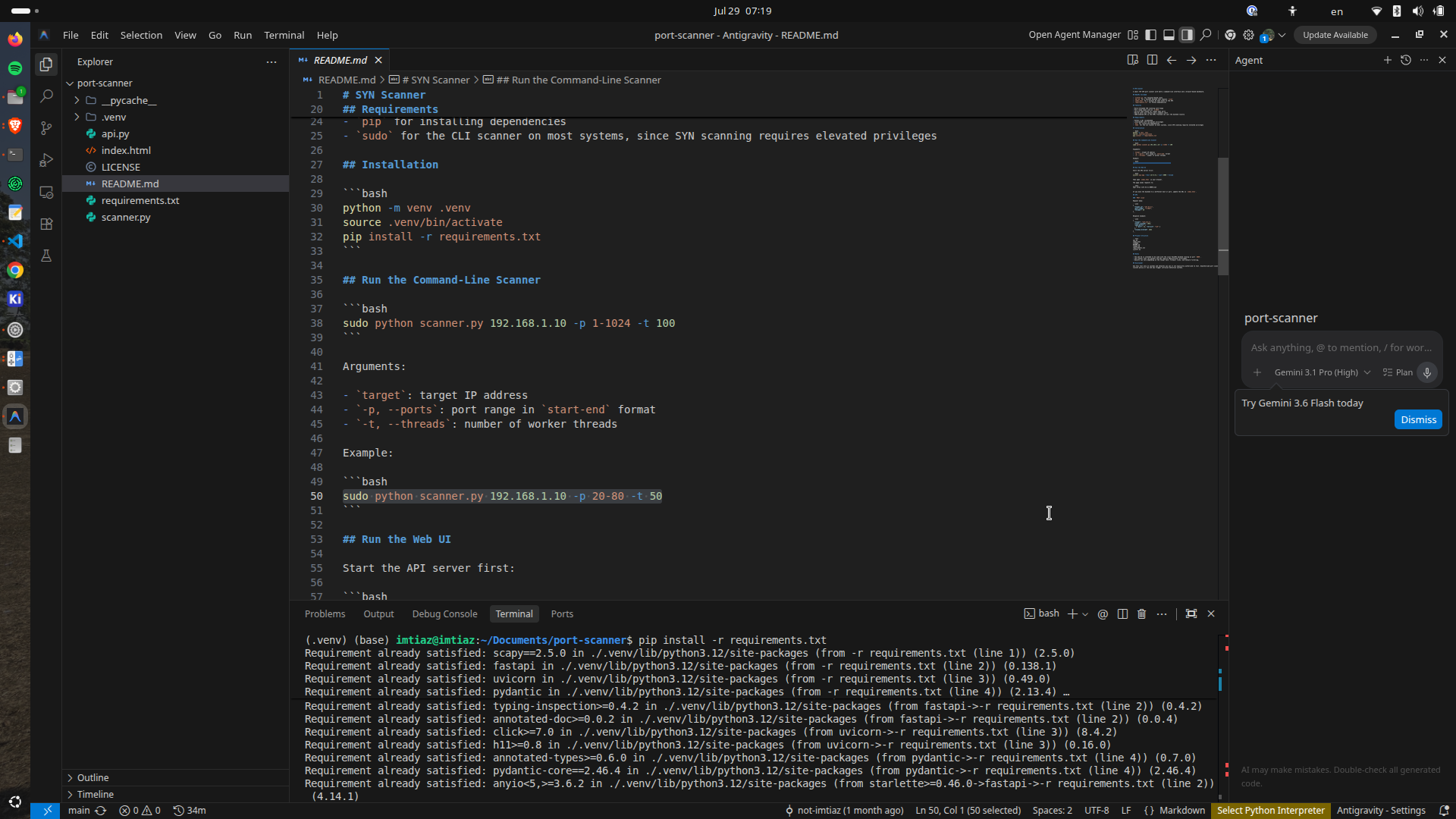The height and width of the screenshot is (819, 1456).
Task: Toggle the bottom panel layout button
Action: pos(1169,35)
